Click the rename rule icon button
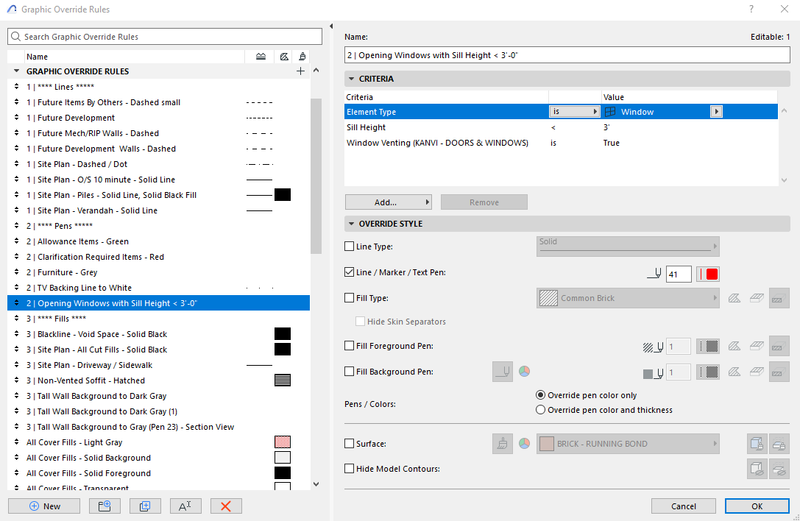The image size is (800, 521). (185, 506)
